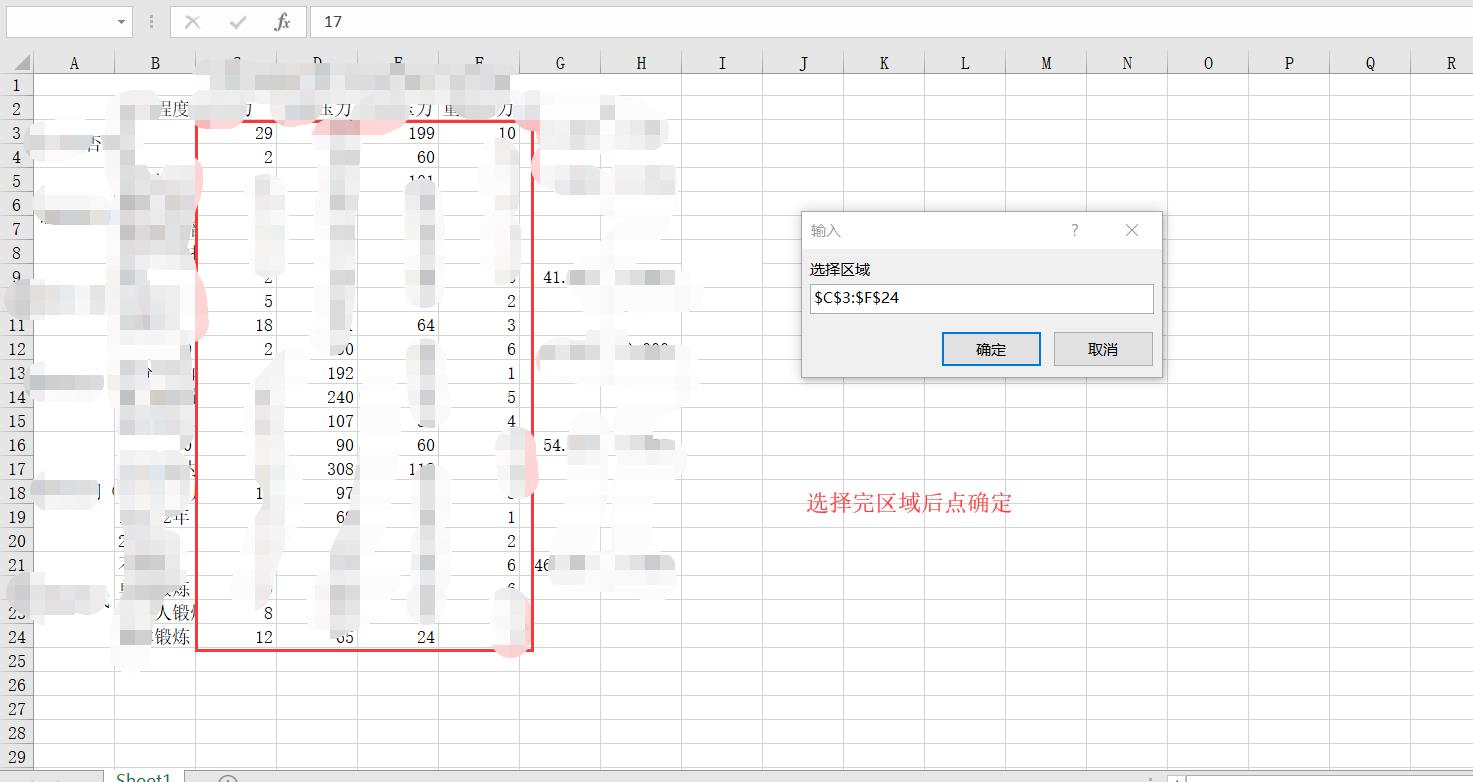
Task: Click the help question mark in 输入 dialog
Action: [1075, 230]
